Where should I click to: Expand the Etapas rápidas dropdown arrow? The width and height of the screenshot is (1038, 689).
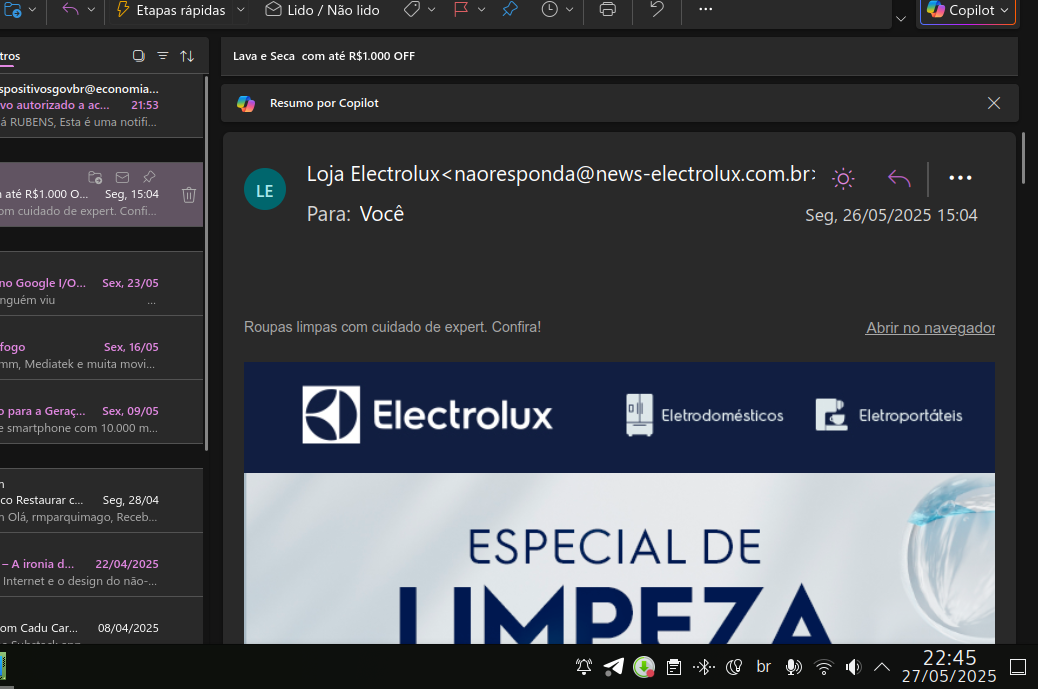click(241, 10)
